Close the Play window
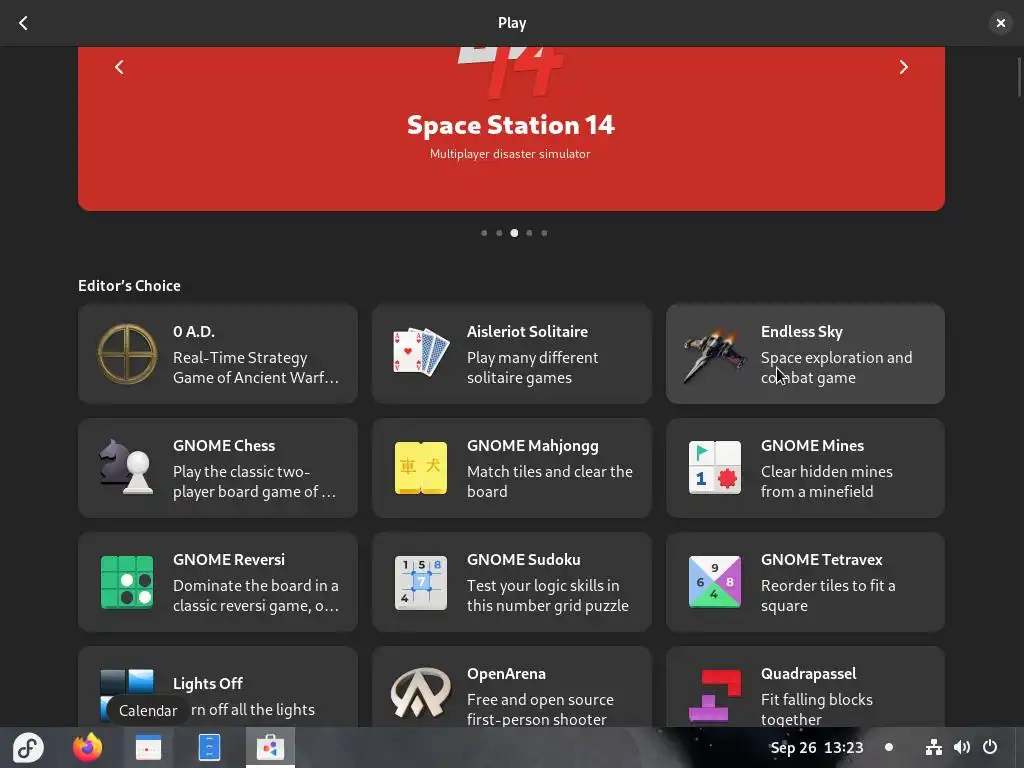 1000,24
